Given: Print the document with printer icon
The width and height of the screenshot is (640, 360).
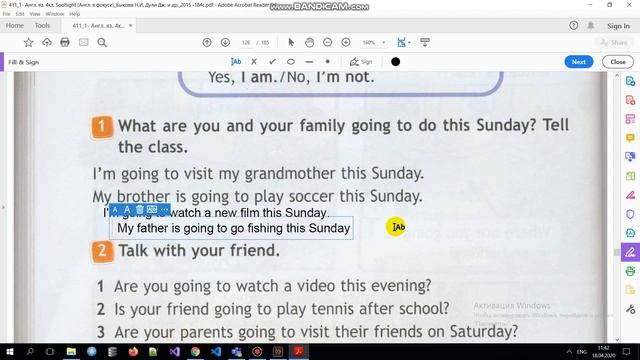Looking at the screenshot, I should click(x=65, y=42).
